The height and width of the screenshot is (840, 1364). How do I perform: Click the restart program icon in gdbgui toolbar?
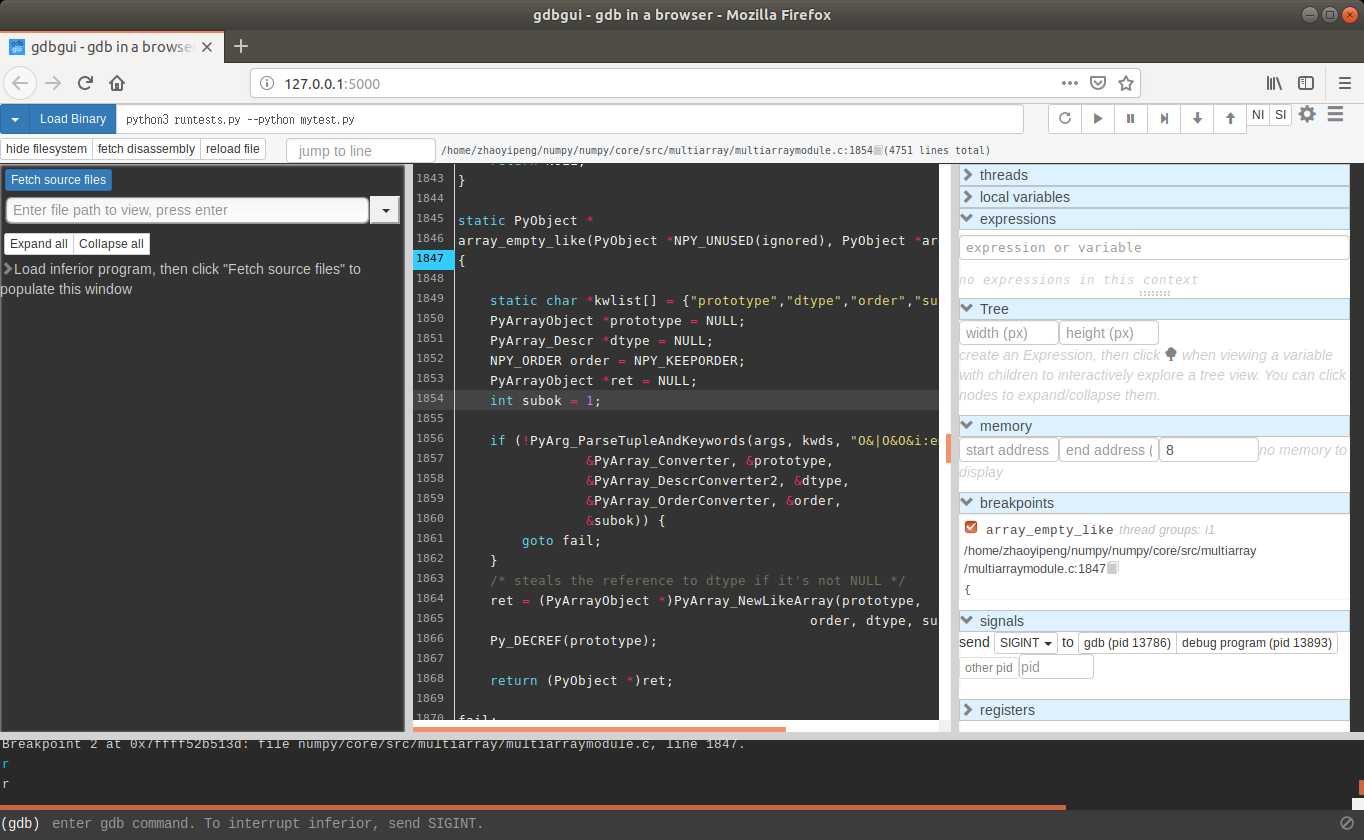pos(1065,118)
